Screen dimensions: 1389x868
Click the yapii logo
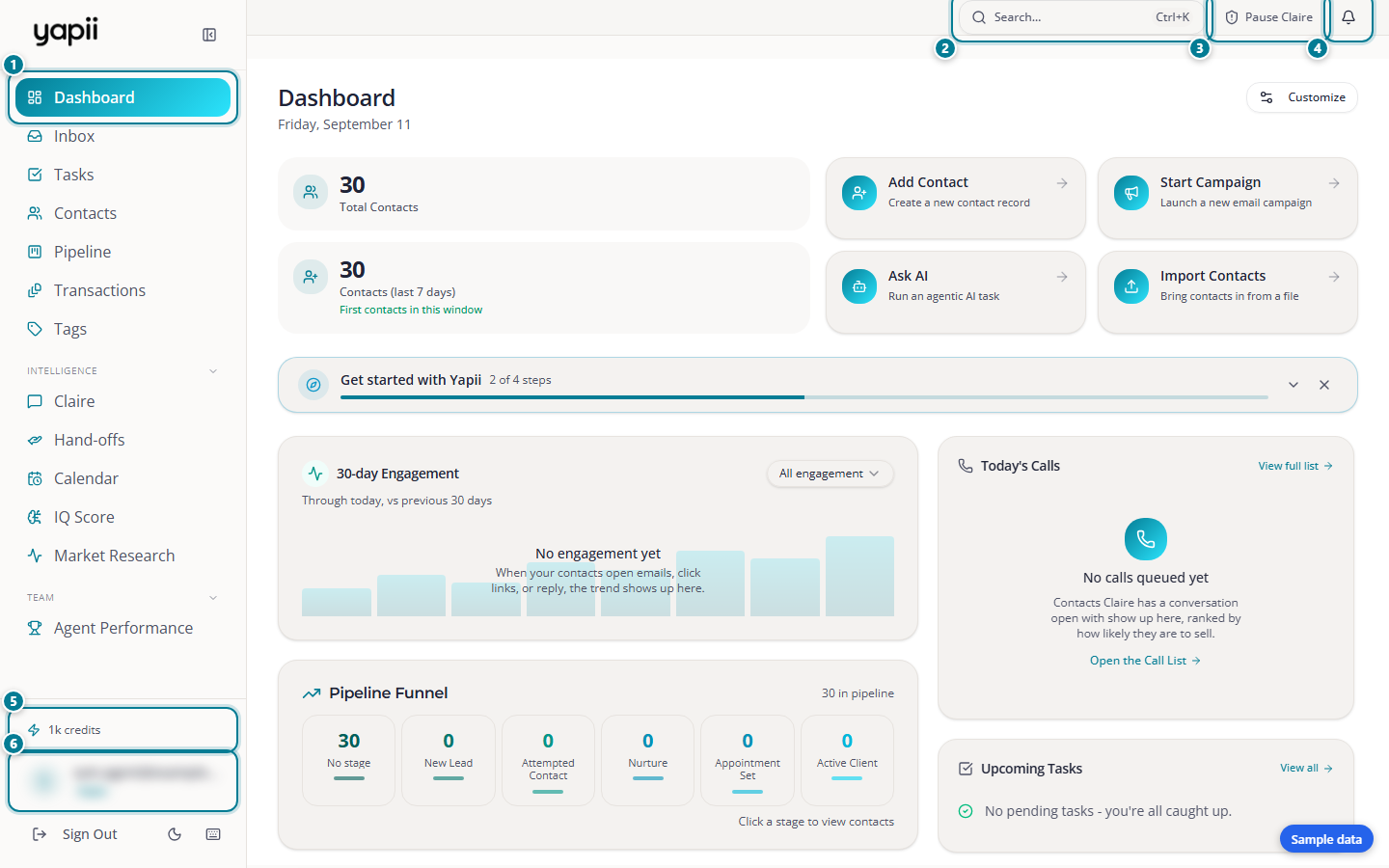[66, 32]
